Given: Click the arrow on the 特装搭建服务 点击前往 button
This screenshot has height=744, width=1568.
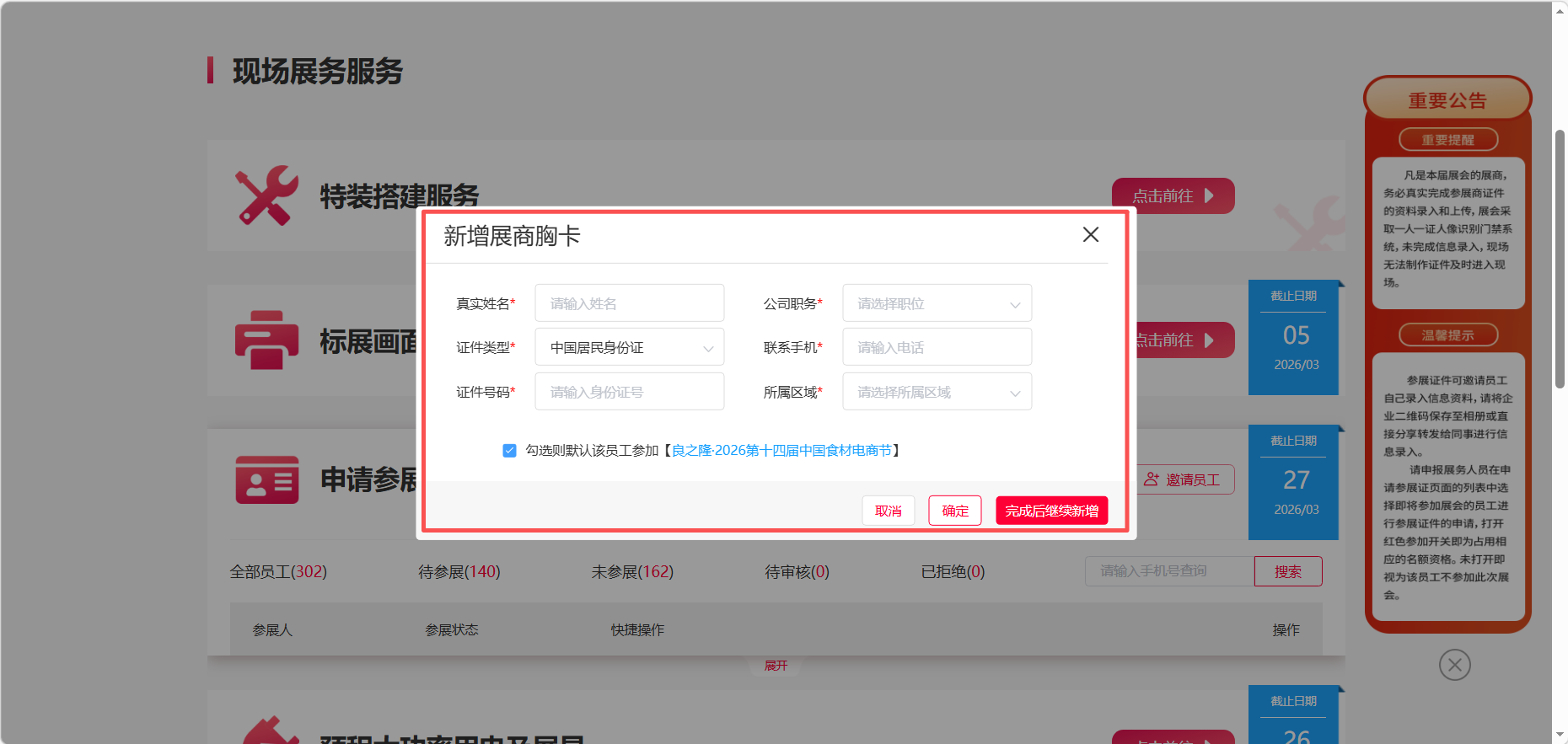Looking at the screenshot, I should click(x=1210, y=195).
